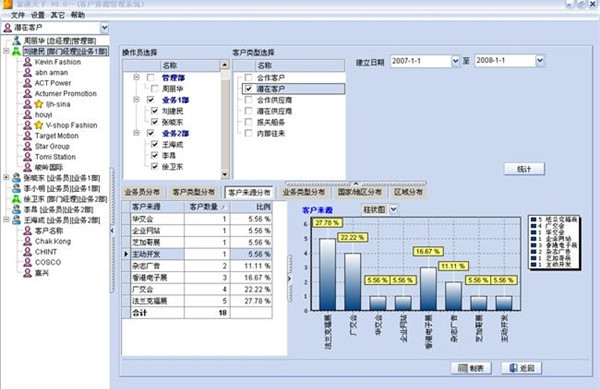Screen dimensions: 600x389
Task: Click the salesperson icon for 王海成 业务员
Action: (x=16, y=220)
